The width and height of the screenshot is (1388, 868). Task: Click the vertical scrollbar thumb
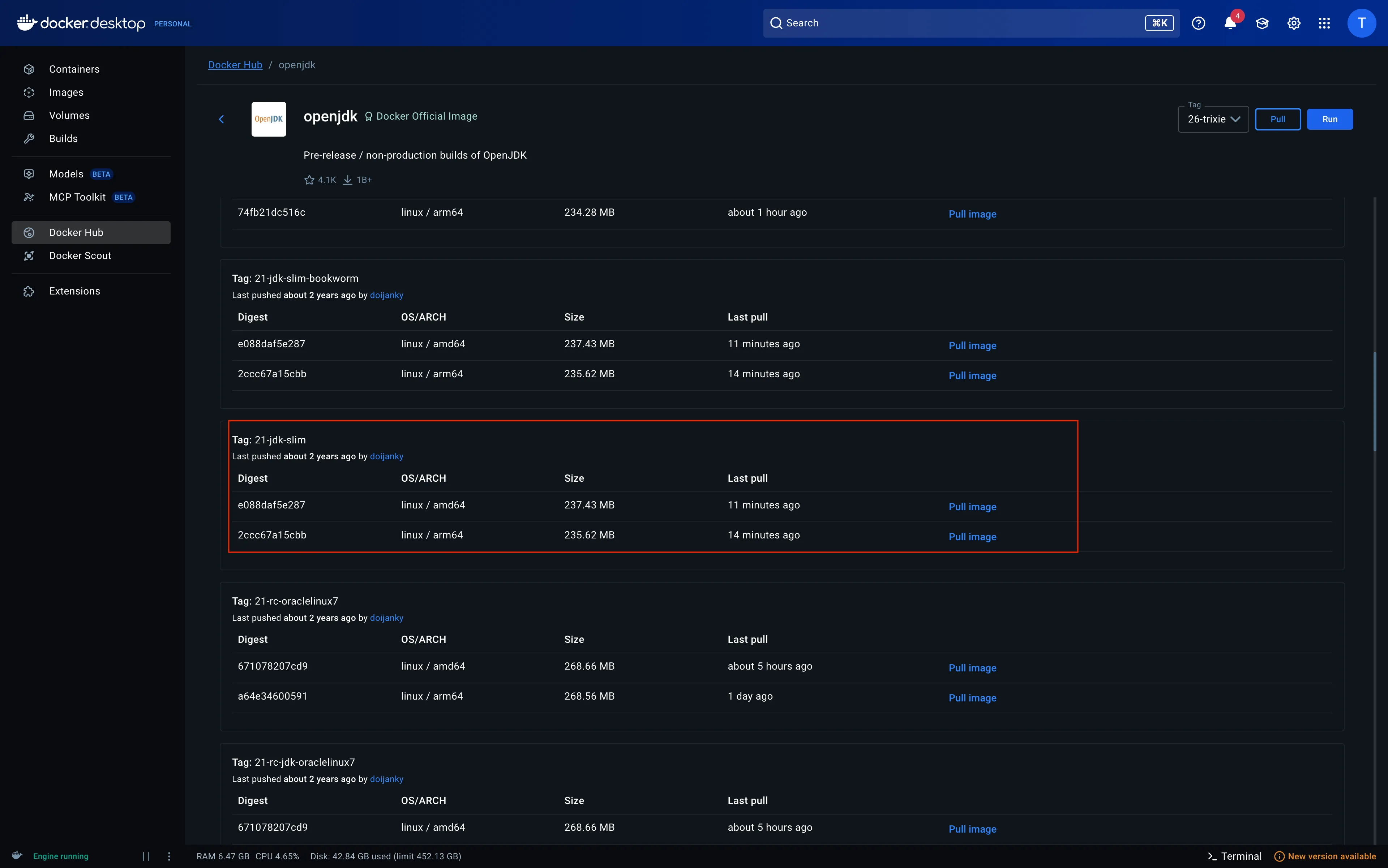click(x=1374, y=402)
